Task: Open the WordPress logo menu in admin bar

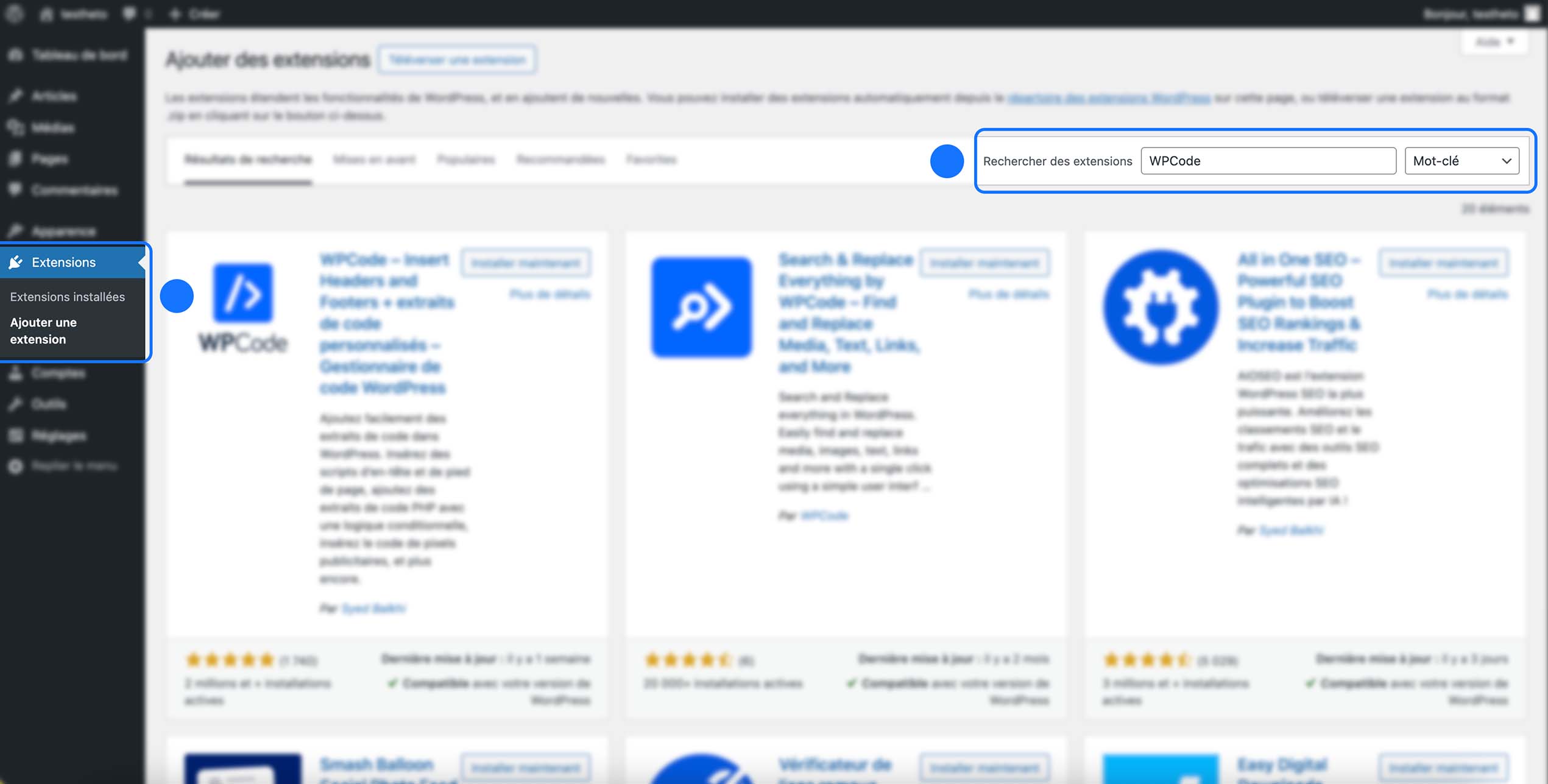Action: tap(15, 13)
